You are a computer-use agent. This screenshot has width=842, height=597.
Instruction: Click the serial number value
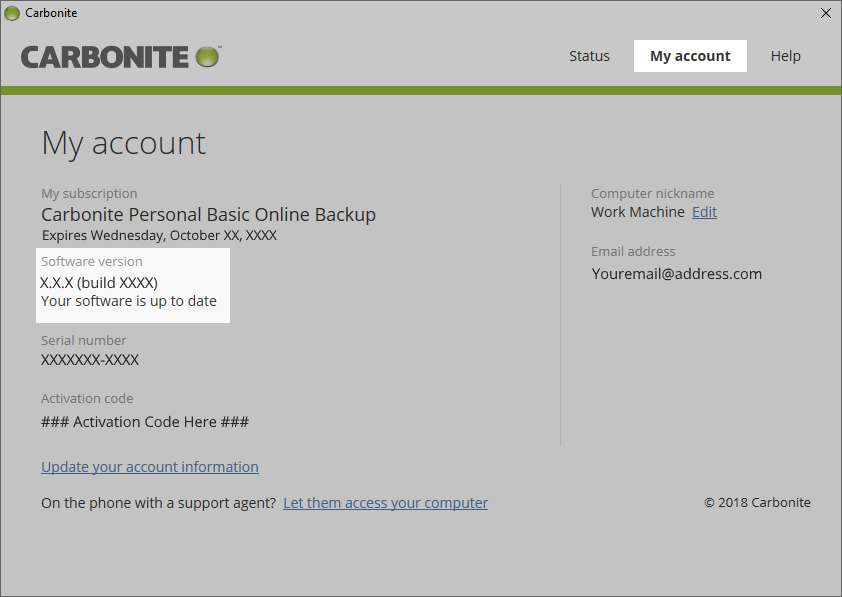pos(90,360)
